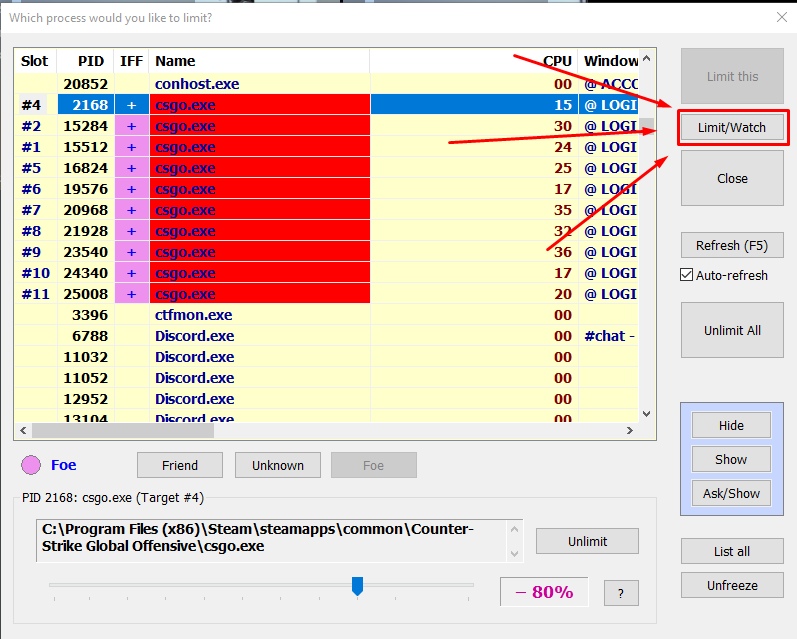Select csgo.exe row with PID 19576
Screen dimensions: 797x639
326,189
